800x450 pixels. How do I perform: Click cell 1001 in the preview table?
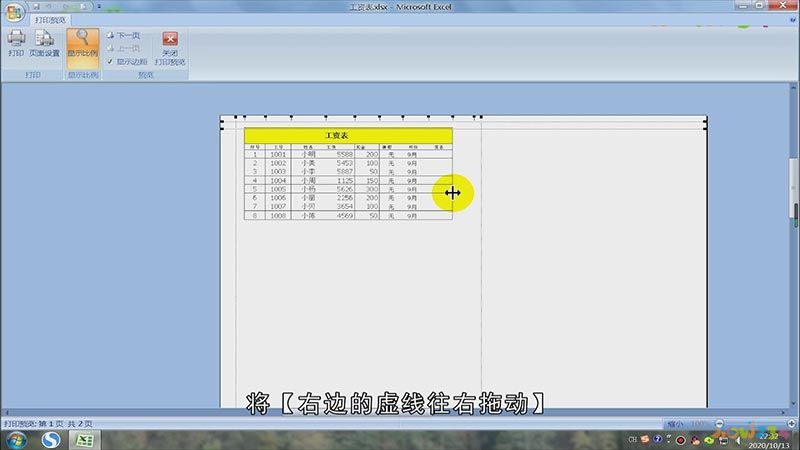[x=278, y=154]
